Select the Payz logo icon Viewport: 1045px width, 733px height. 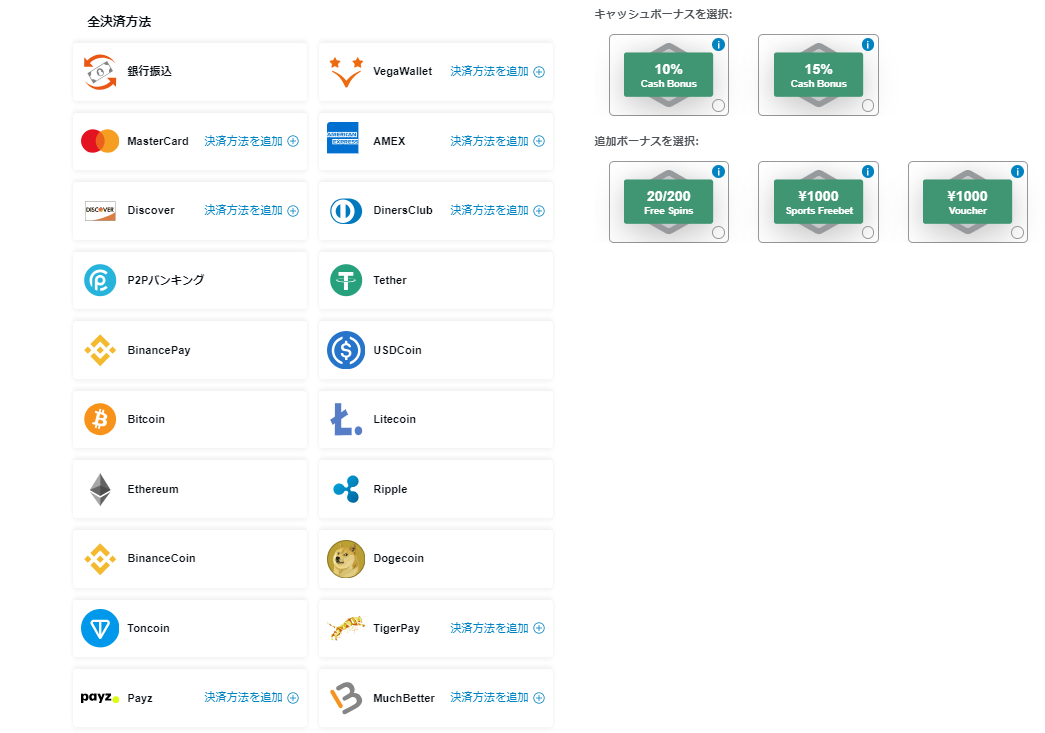100,698
